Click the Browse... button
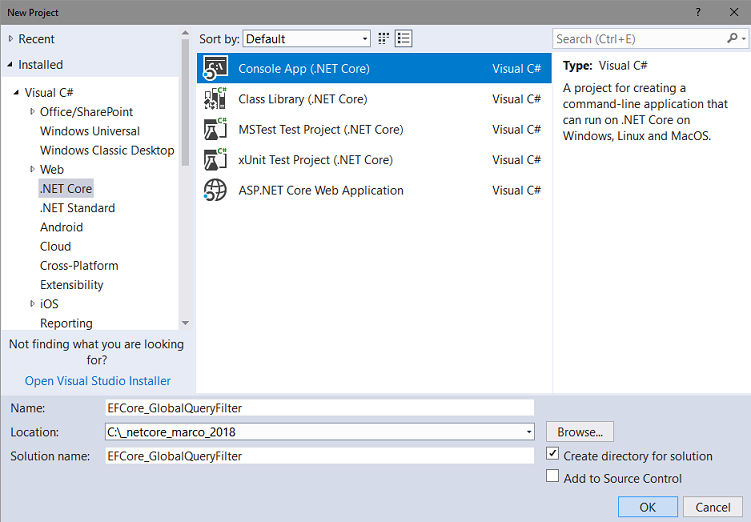751x522 pixels. point(580,432)
